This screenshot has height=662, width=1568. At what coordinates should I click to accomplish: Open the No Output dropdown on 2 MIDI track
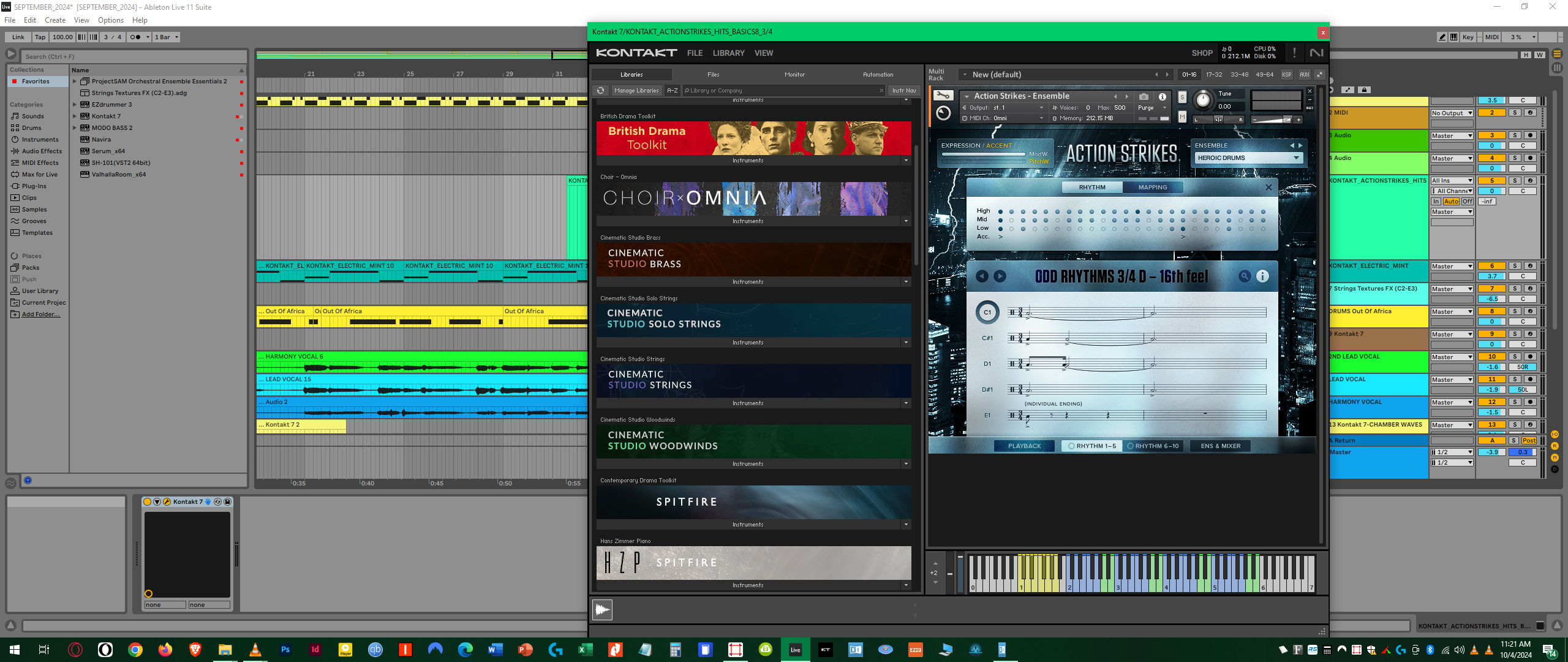click(x=1452, y=113)
